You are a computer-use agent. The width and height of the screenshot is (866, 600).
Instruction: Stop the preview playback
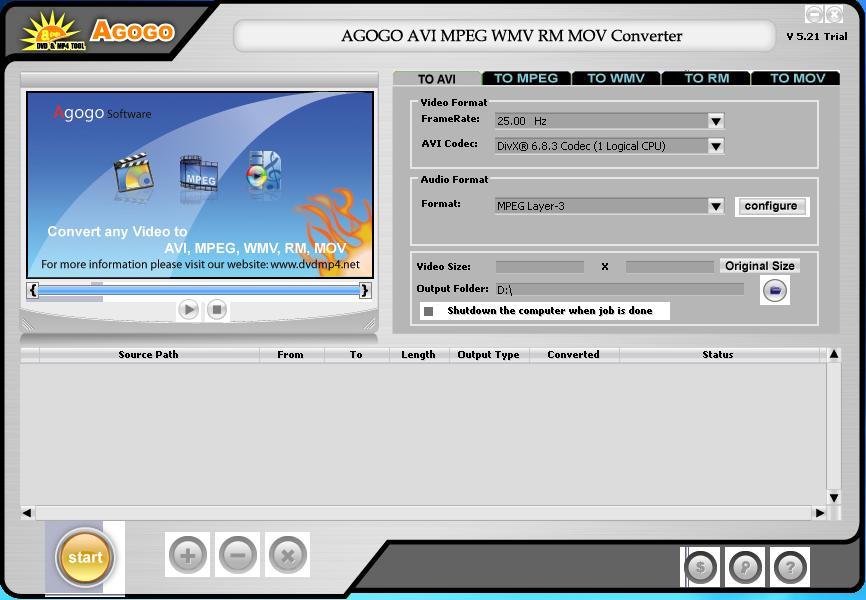point(215,310)
